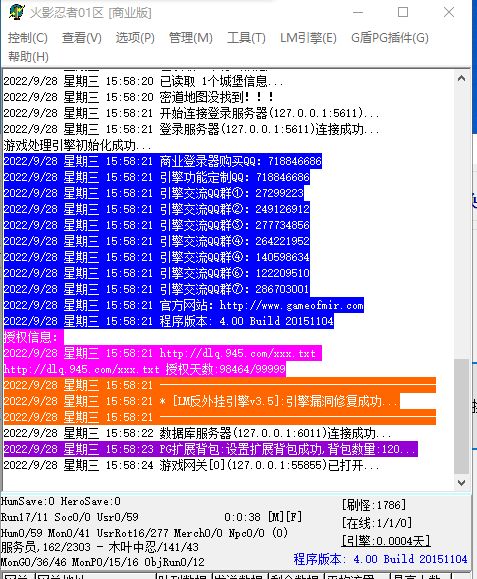Click the 授权信息 magenta line
Image resolution: width=477 pixels, height=579 pixels.
tap(34, 337)
